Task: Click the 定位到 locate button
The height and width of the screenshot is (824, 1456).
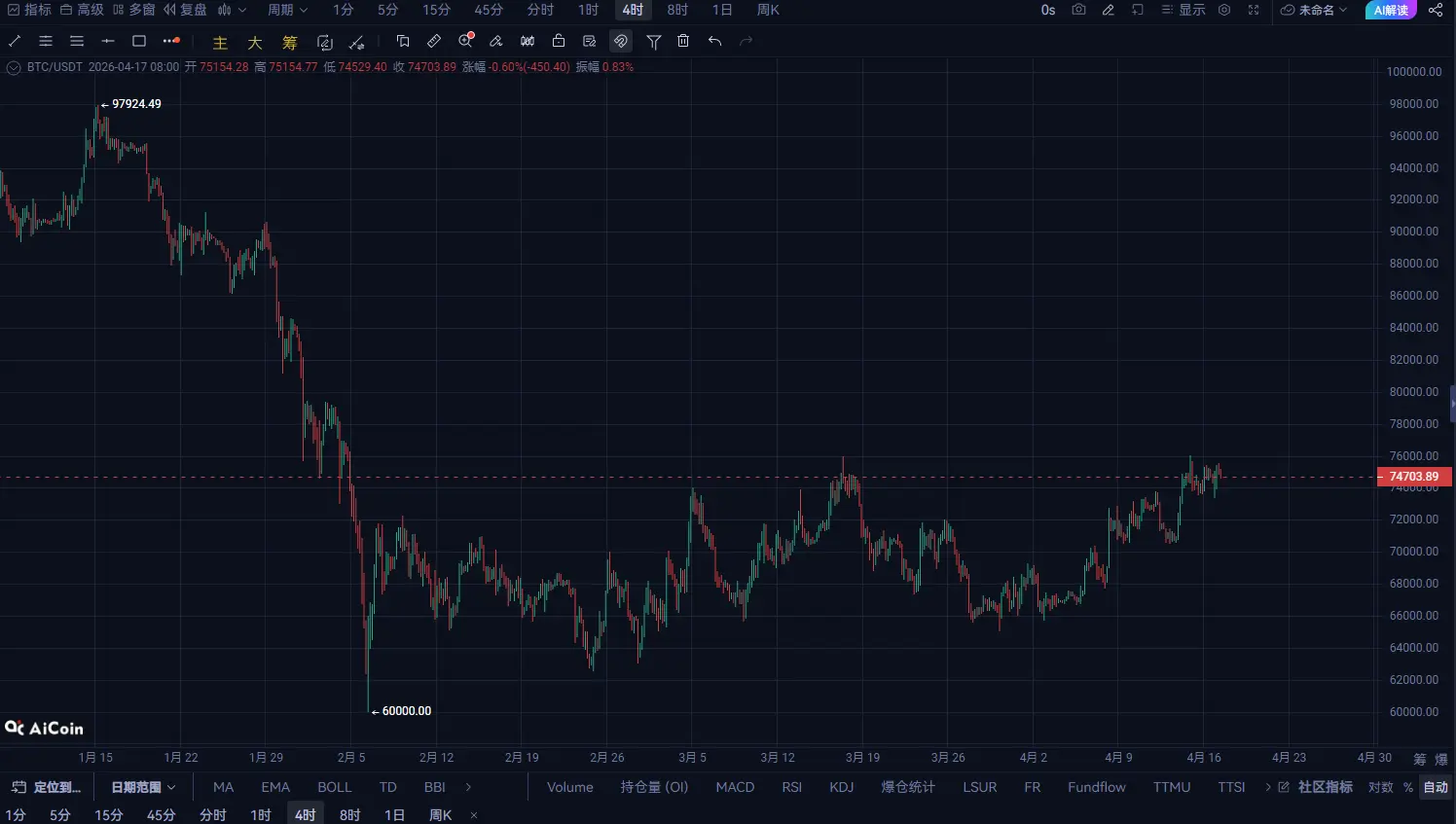Action: point(47,787)
